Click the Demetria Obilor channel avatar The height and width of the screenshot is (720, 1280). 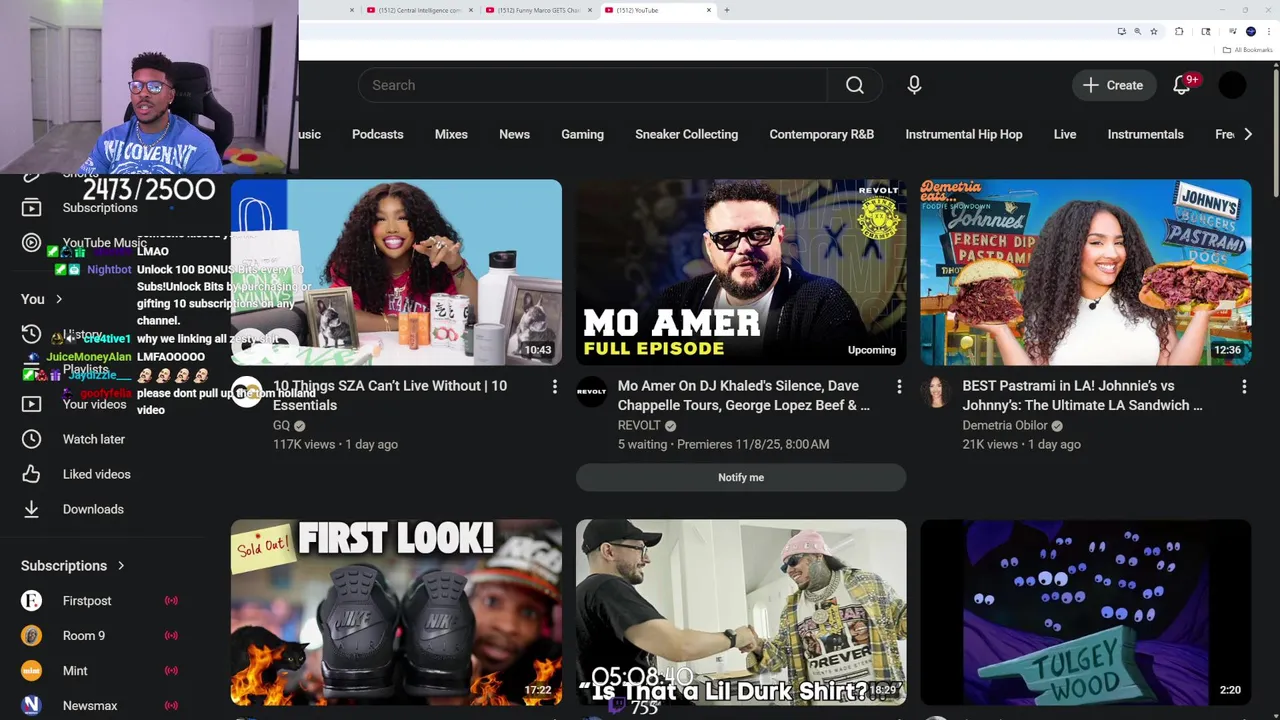(936, 391)
